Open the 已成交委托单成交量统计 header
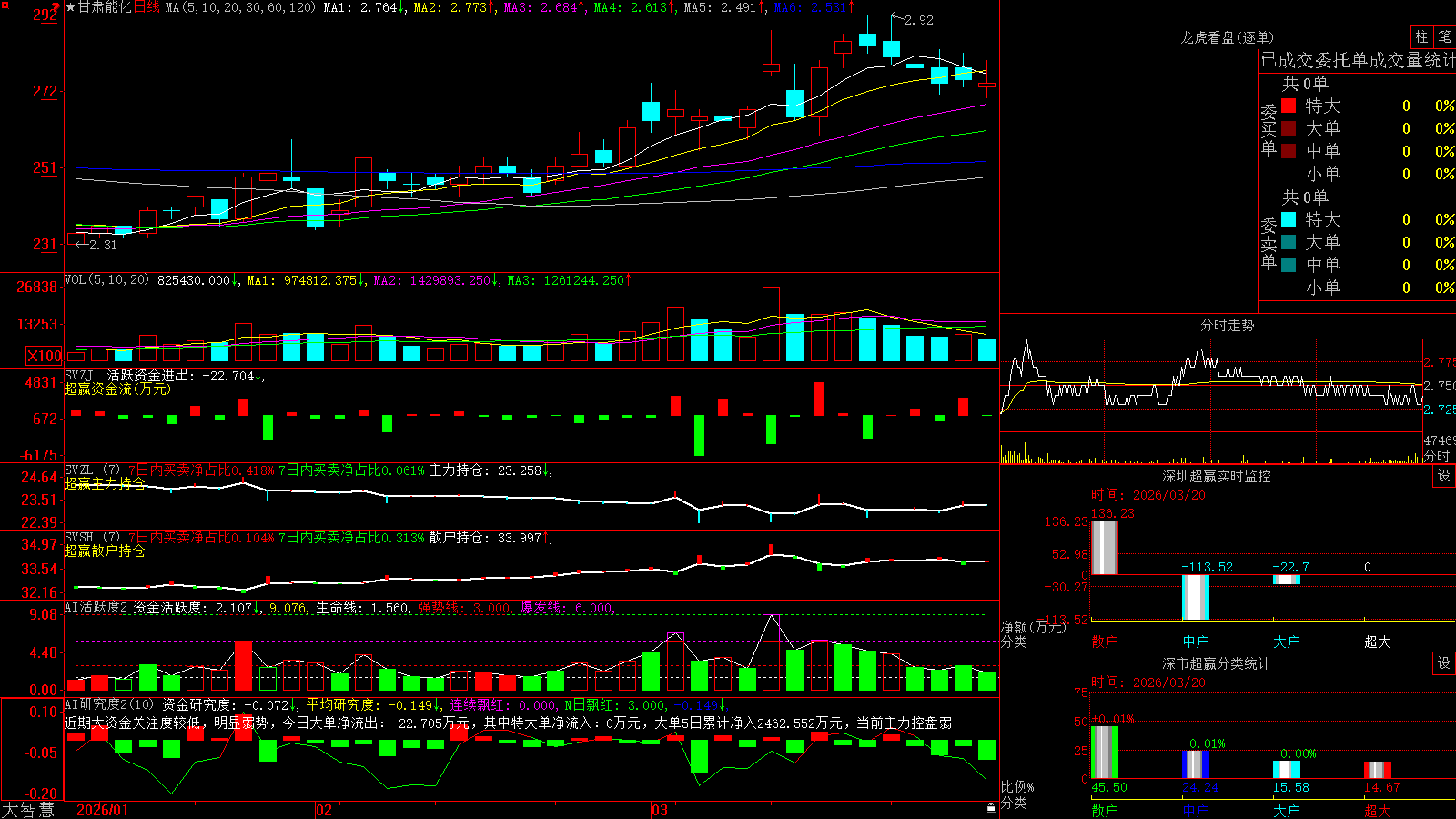This screenshot has width=1456, height=819. [1358, 60]
